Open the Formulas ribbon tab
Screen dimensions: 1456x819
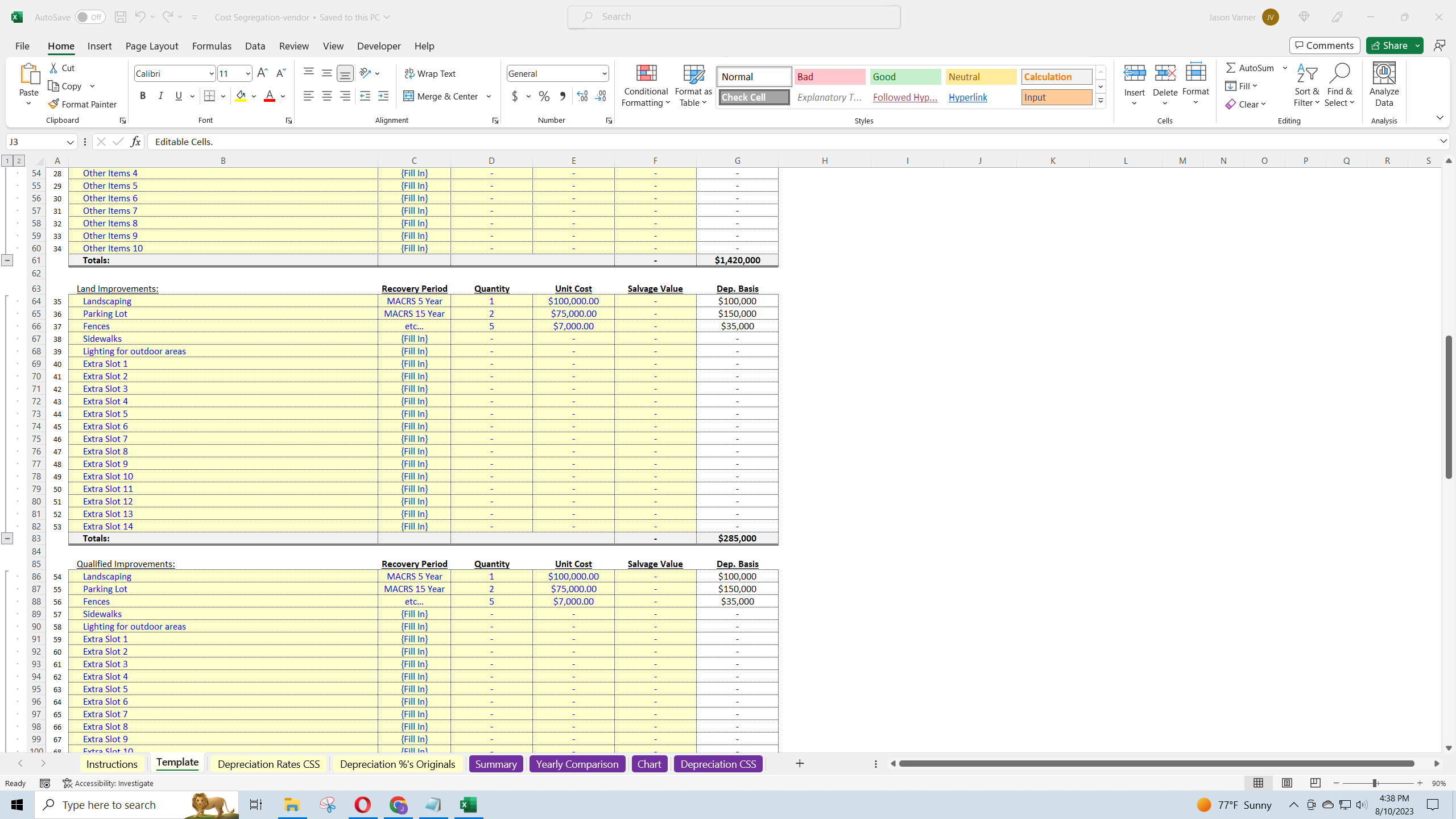point(212,46)
